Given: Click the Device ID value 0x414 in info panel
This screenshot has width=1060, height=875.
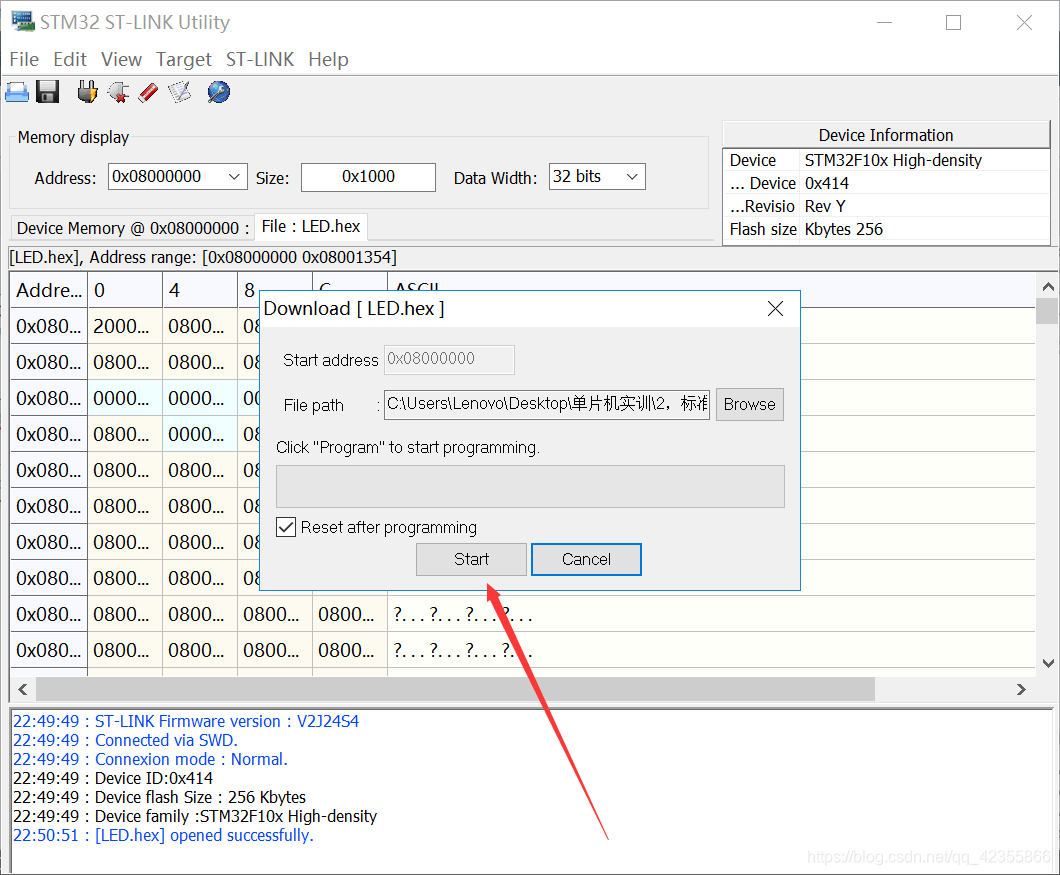Looking at the screenshot, I should [827, 183].
